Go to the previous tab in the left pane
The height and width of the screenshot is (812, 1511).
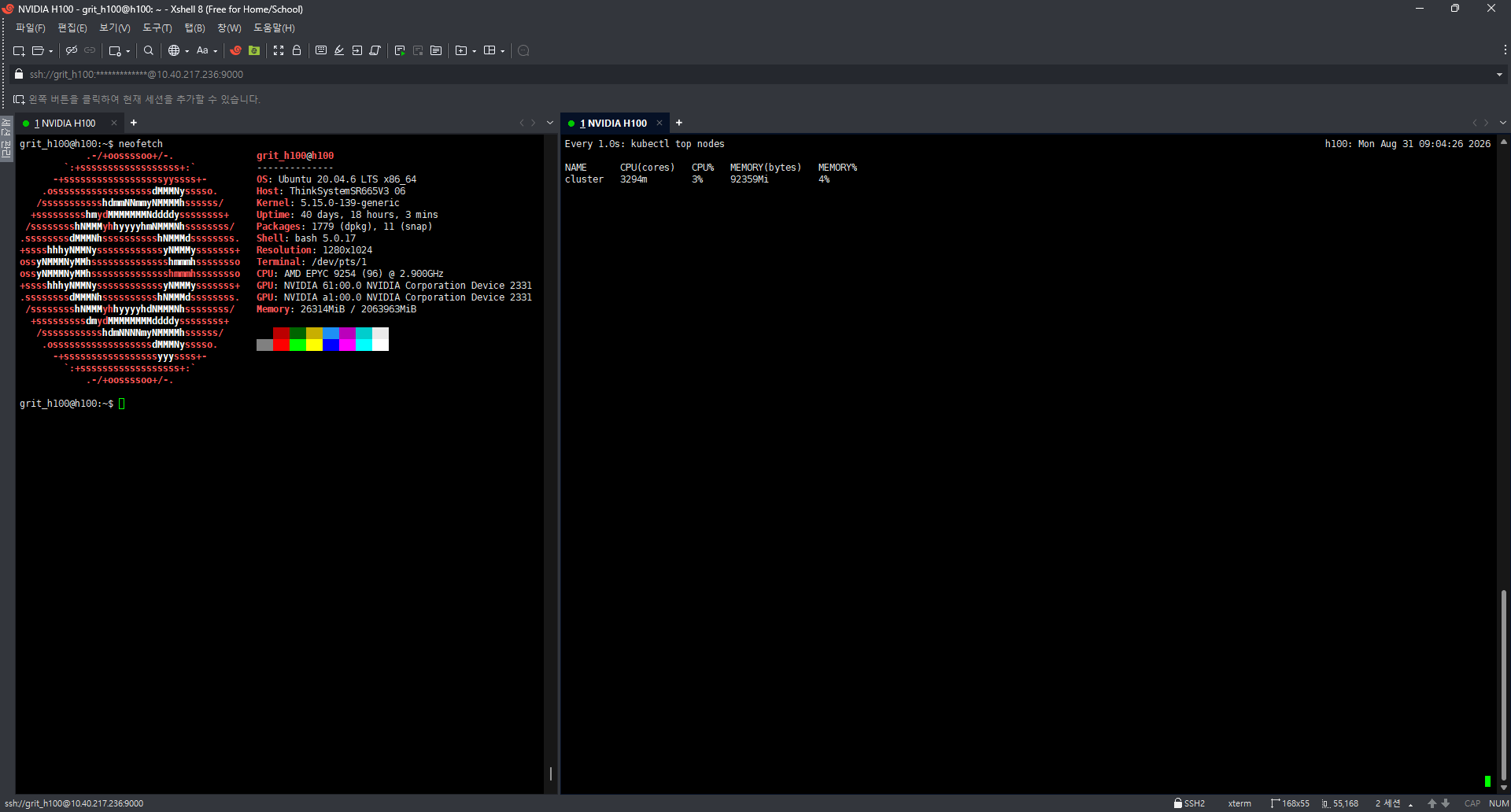521,123
